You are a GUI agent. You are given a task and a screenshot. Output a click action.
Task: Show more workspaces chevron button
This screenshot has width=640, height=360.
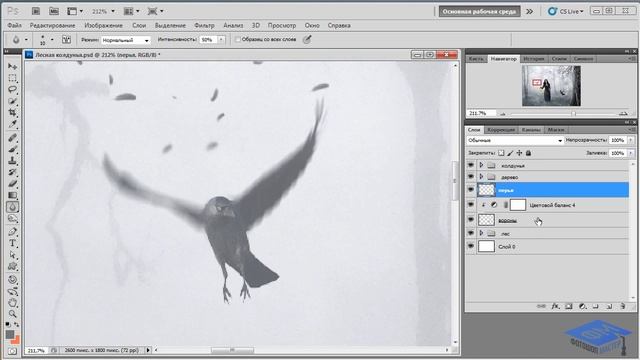[x=529, y=11]
